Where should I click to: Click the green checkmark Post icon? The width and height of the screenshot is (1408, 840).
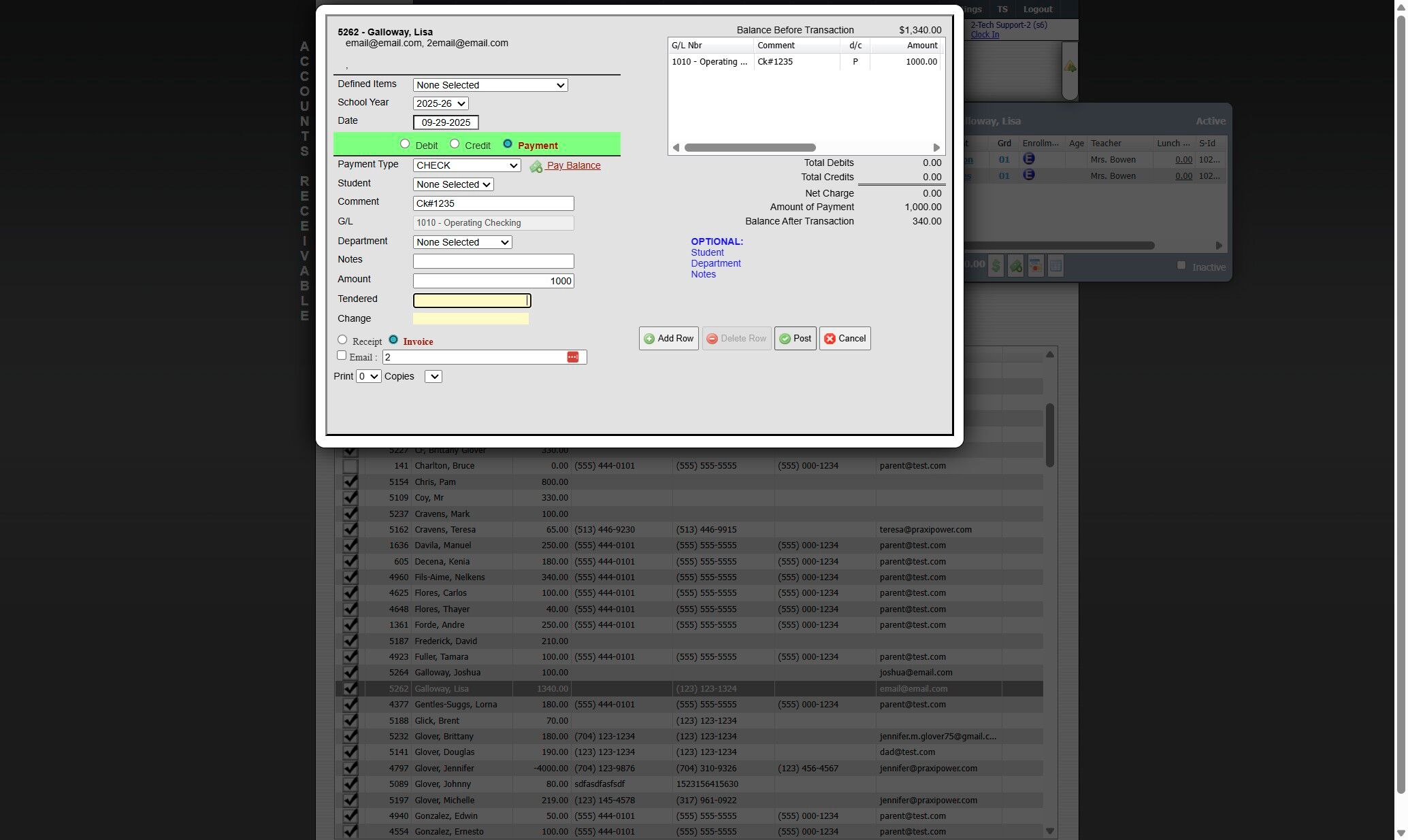click(785, 339)
